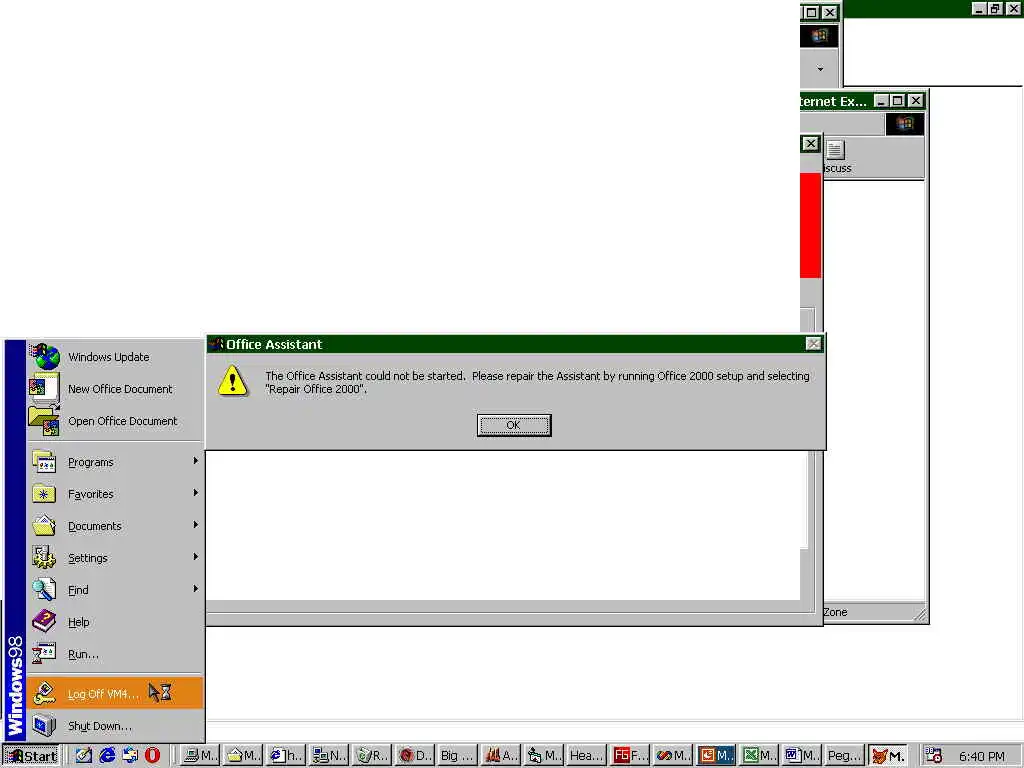1024x768 pixels.
Task: Switch to the red F.. taskbar button
Action: [x=628, y=756]
